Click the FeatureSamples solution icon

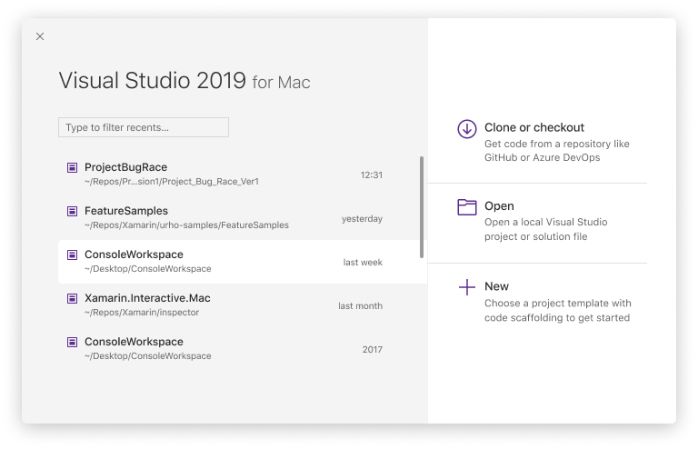tap(72, 211)
